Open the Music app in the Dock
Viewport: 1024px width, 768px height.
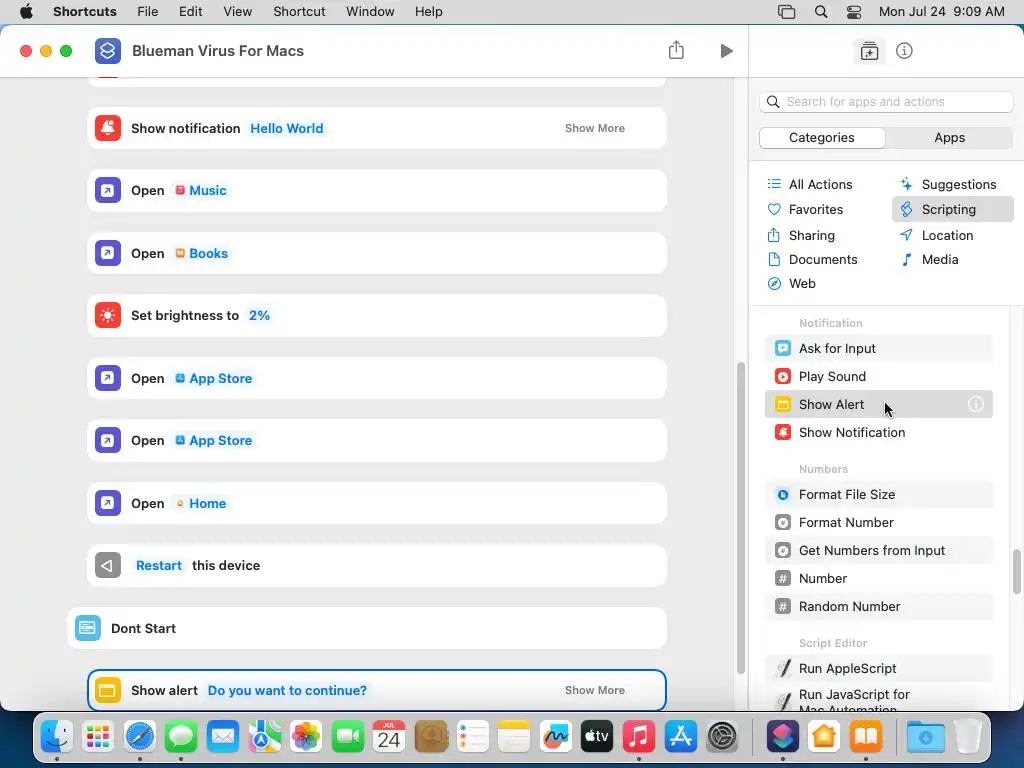(639, 737)
